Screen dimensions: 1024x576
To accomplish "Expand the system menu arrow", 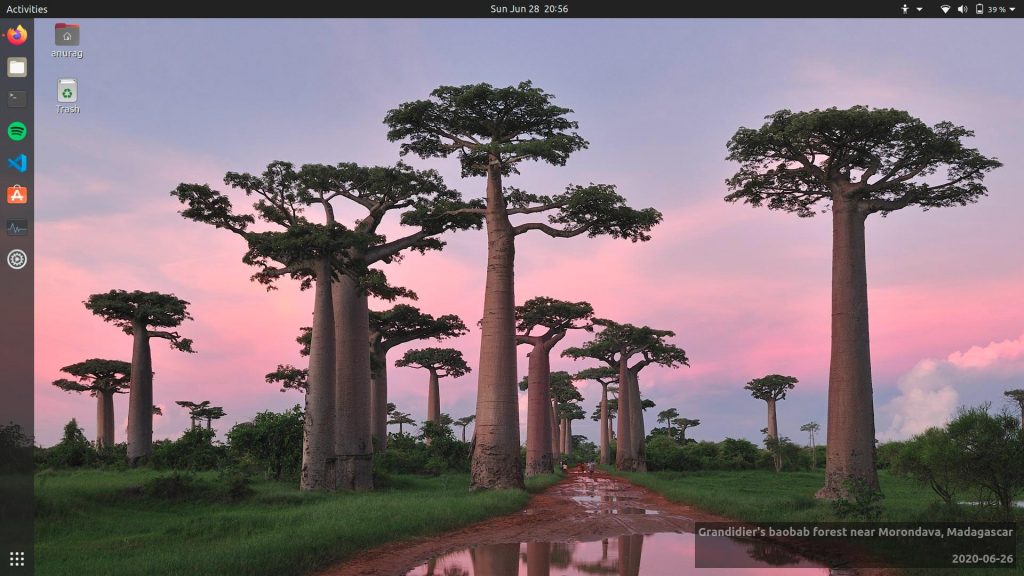I will (1013, 9).
